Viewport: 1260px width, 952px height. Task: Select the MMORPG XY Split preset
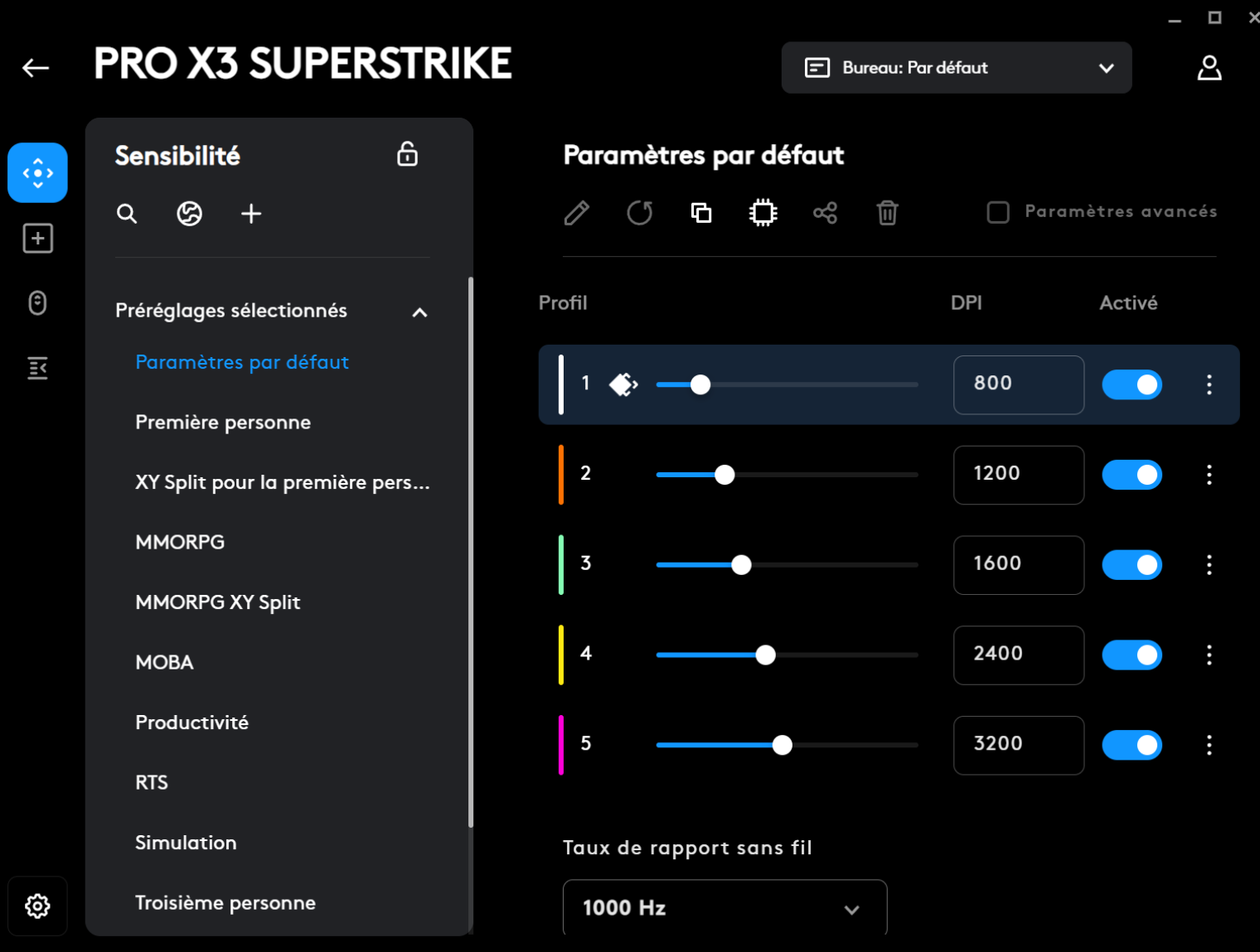coord(218,602)
